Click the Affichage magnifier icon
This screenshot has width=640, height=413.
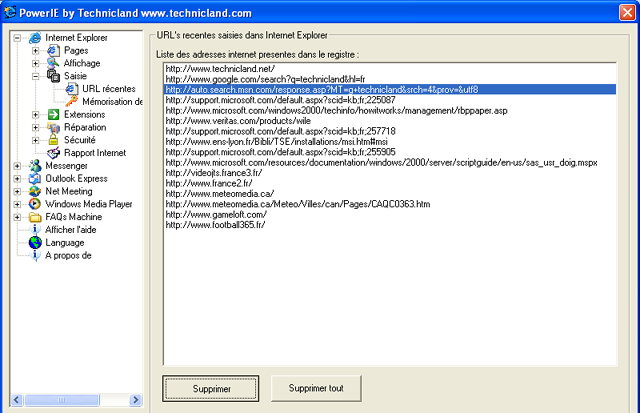click(x=53, y=63)
